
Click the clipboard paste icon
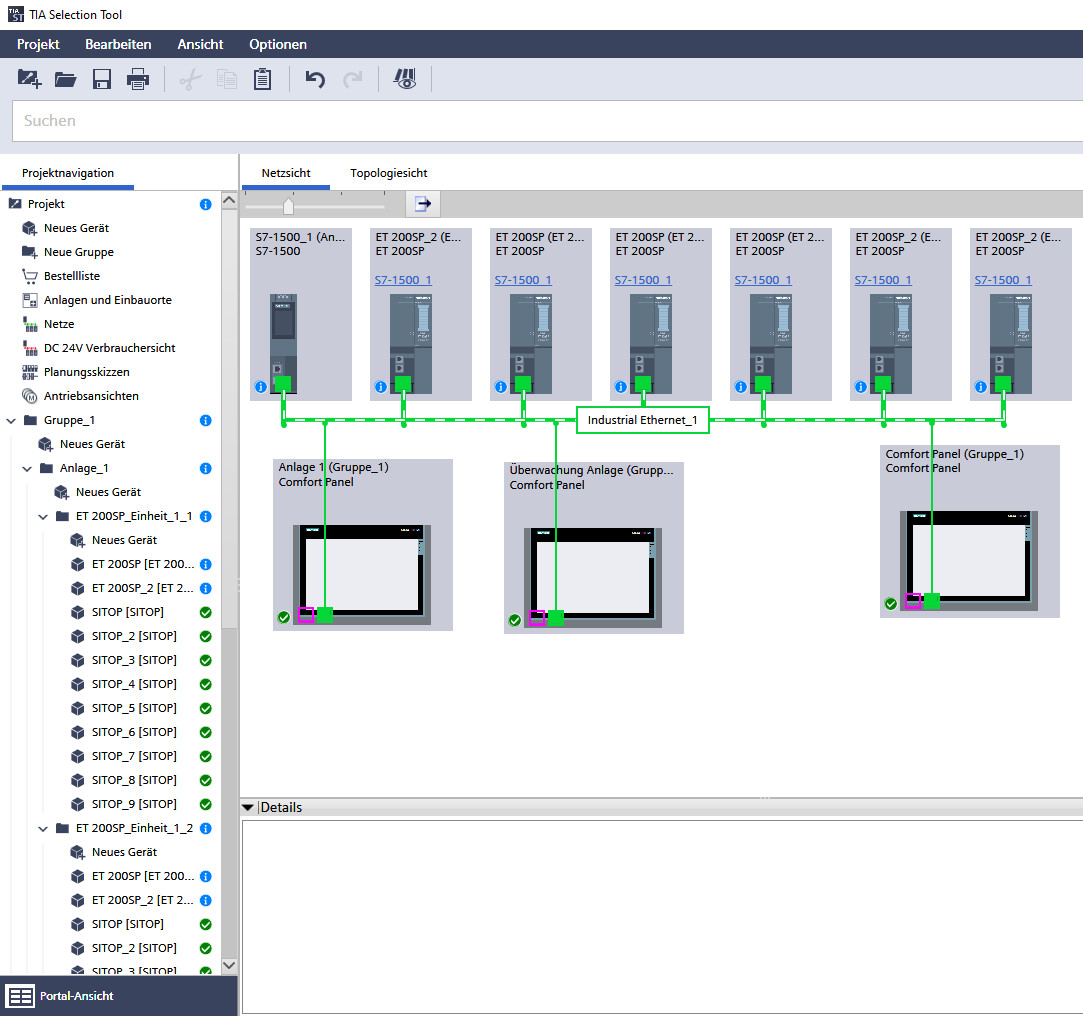point(262,79)
